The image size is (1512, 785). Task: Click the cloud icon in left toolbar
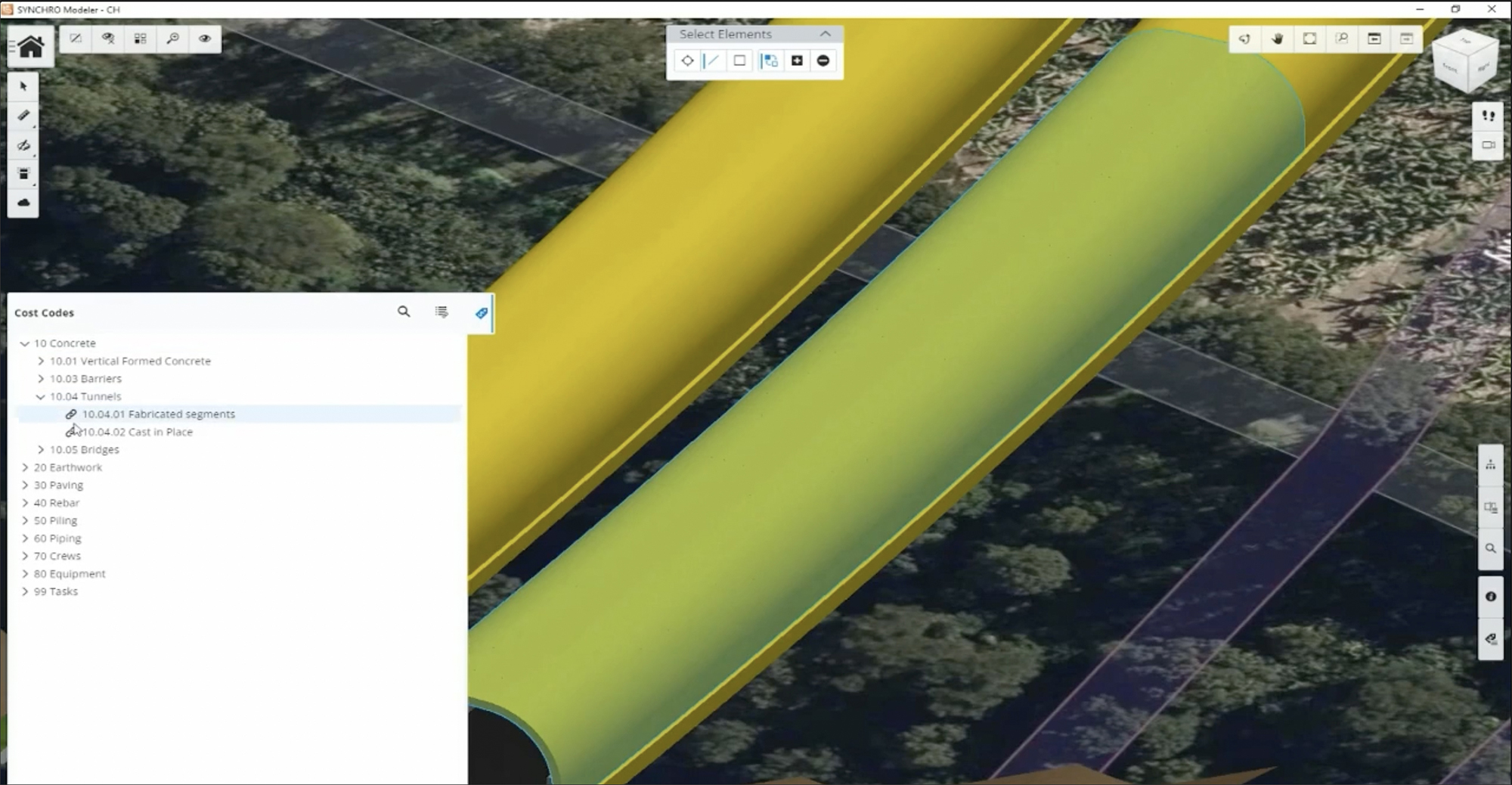click(23, 203)
